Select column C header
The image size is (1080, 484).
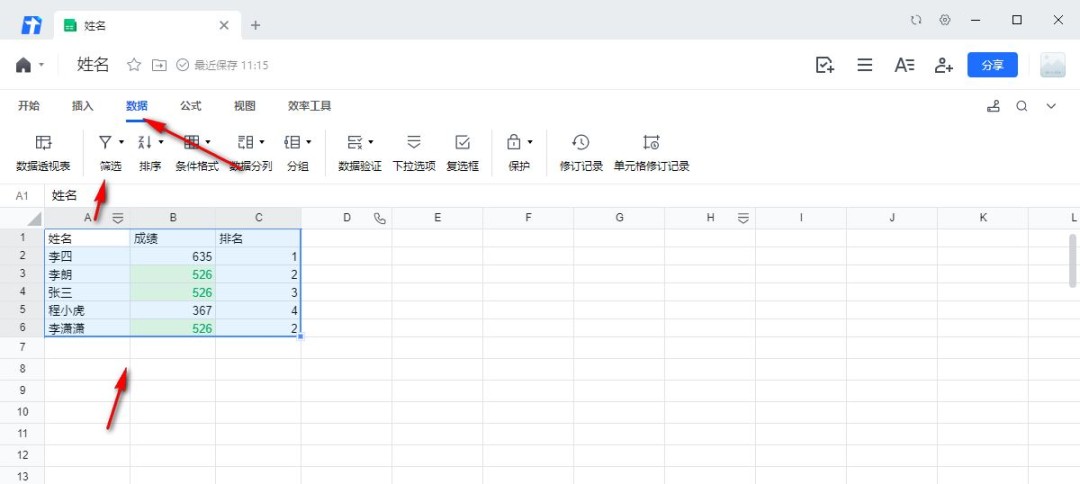click(258, 218)
